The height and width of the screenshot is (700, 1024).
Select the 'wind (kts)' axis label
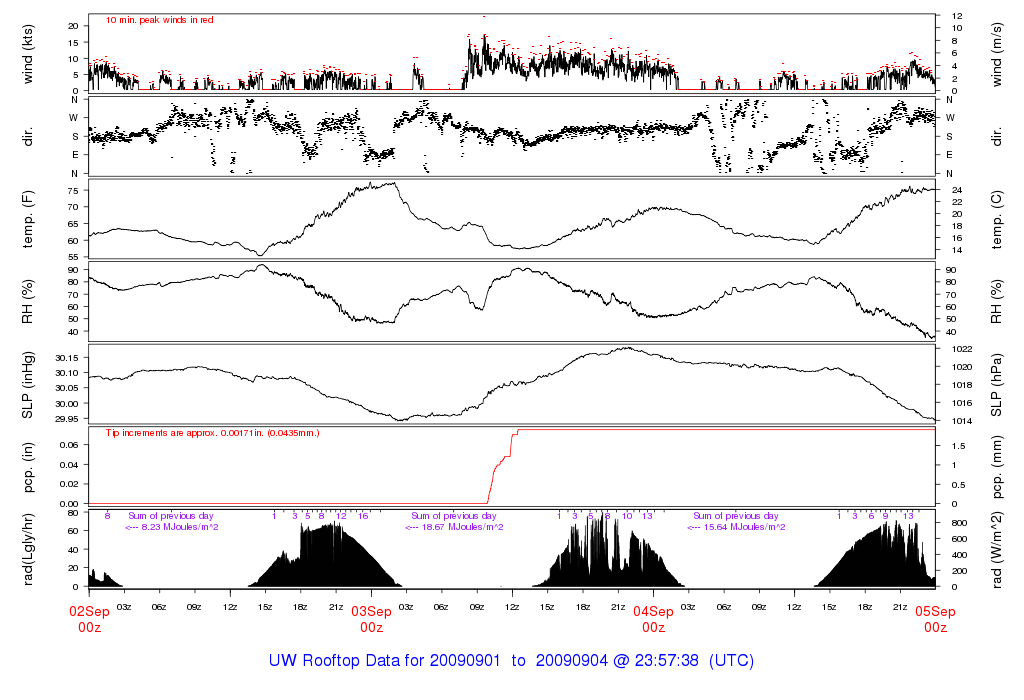(x=27, y=54)
